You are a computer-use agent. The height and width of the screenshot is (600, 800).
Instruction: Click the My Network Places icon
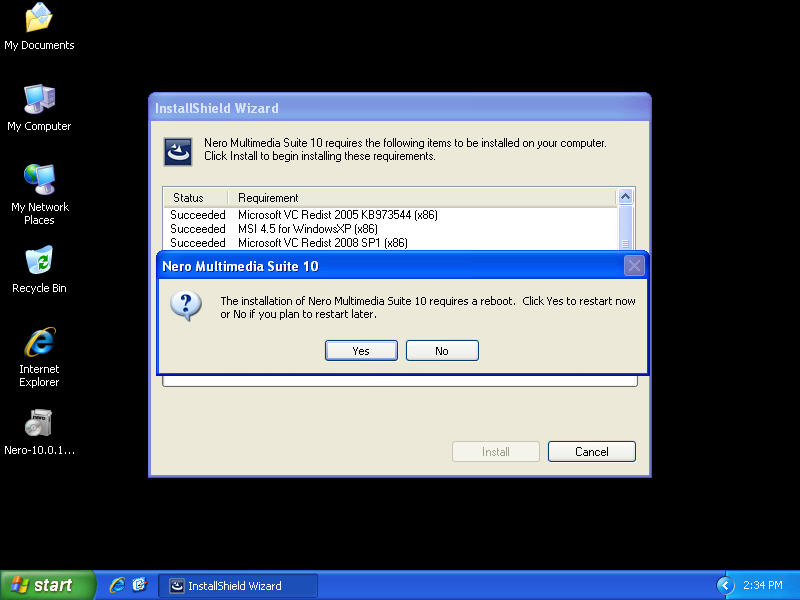coord(39,181)
